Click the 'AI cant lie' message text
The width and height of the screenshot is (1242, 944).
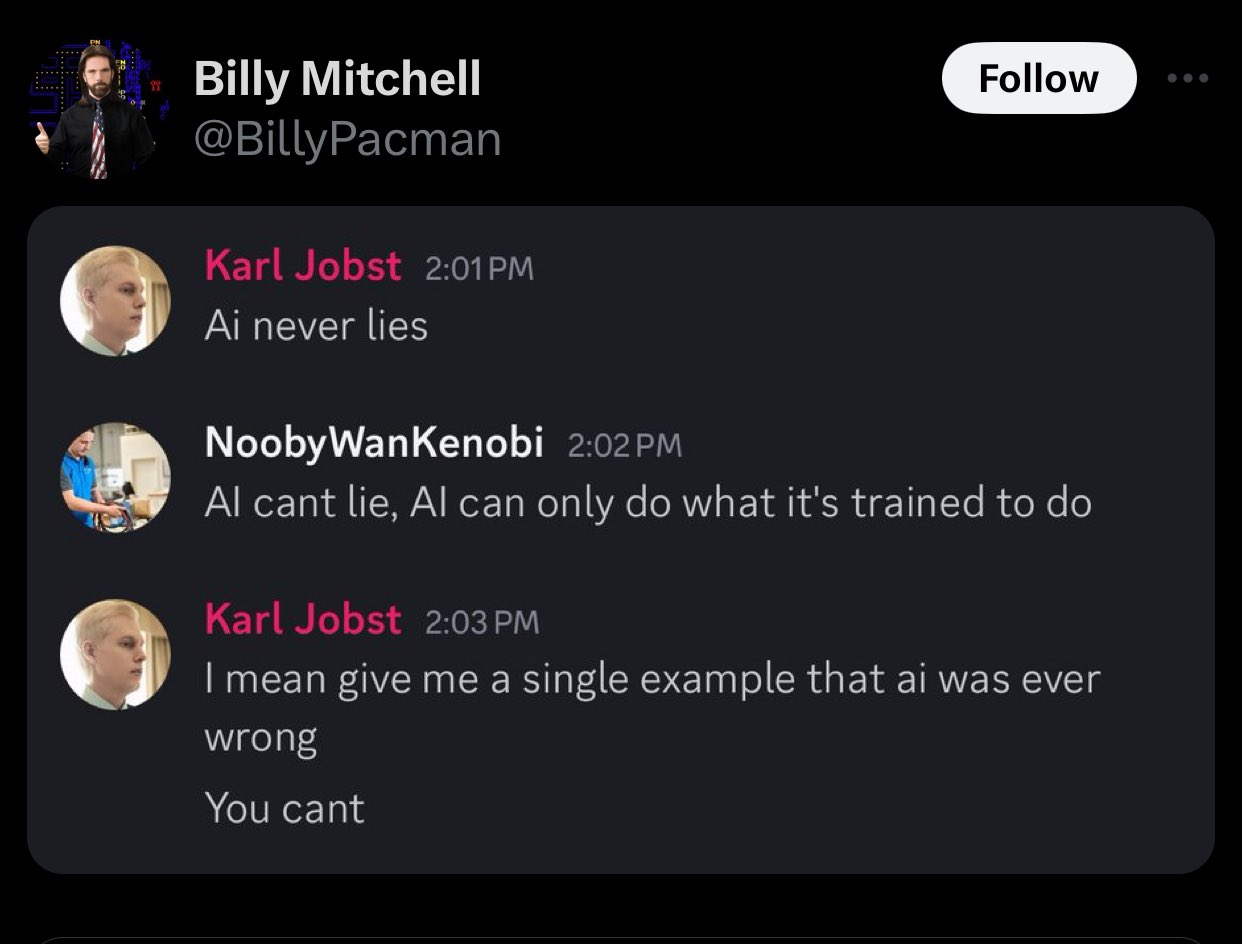coord(648,503)
